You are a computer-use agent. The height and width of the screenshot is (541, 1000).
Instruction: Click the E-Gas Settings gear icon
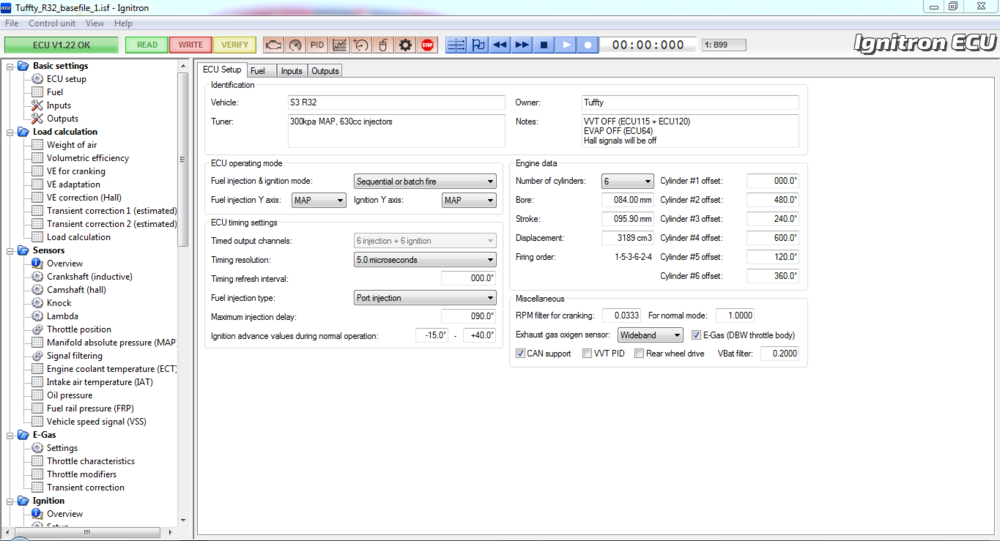pyautogui.click(x=38, y=448)
